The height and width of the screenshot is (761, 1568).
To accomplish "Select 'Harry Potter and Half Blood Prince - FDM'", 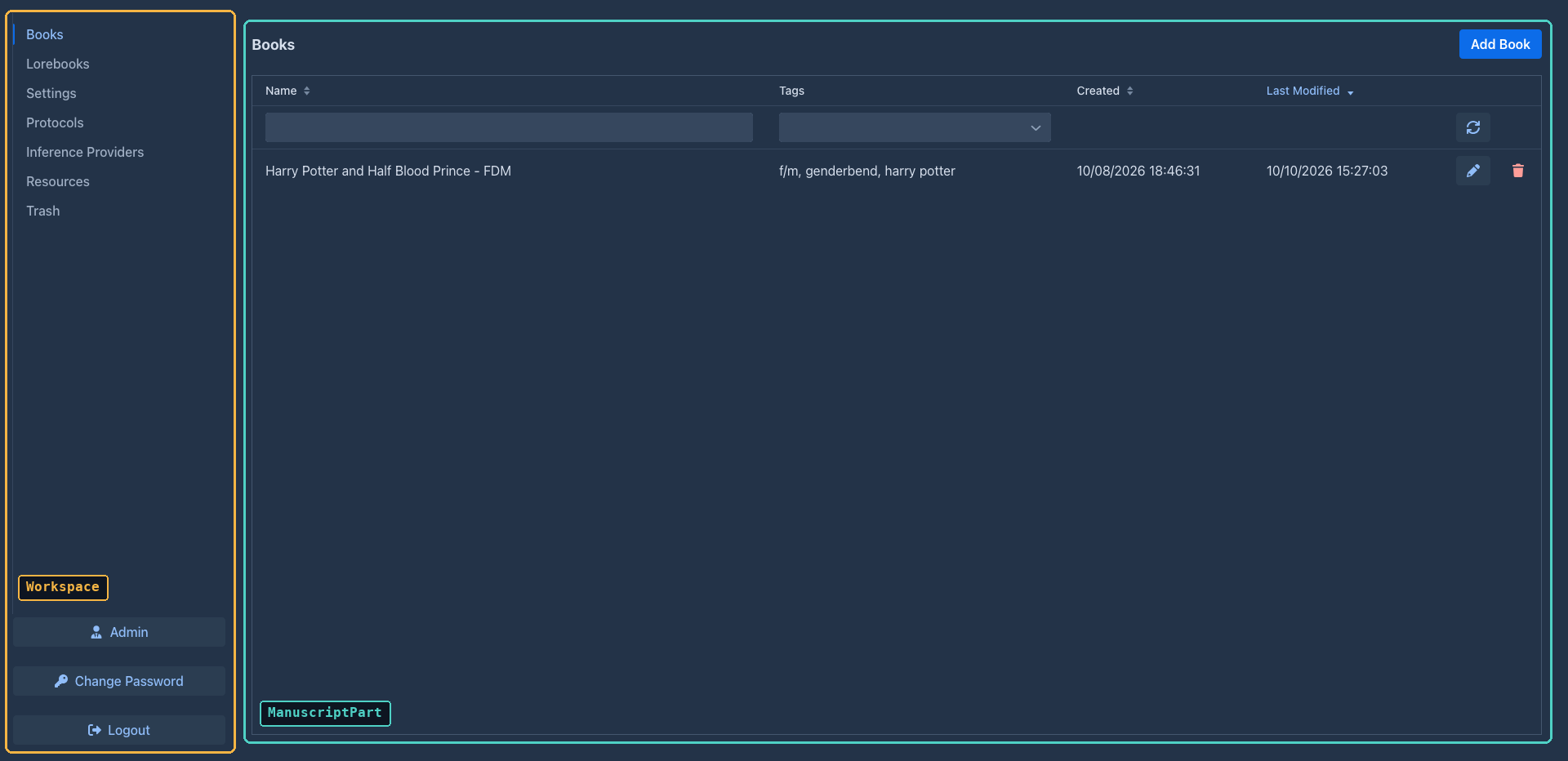I will tap(388, 171).
